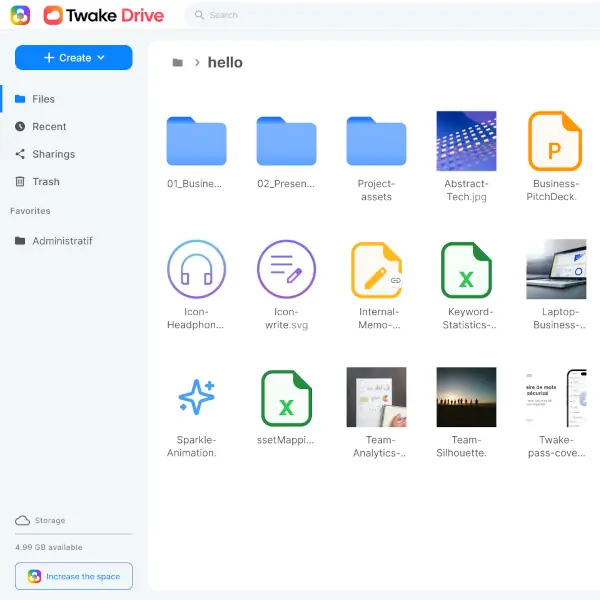This screenshot has width=600, height=600.
Task: Open the Internal-Memo note file icon
Action: point(376,269)
